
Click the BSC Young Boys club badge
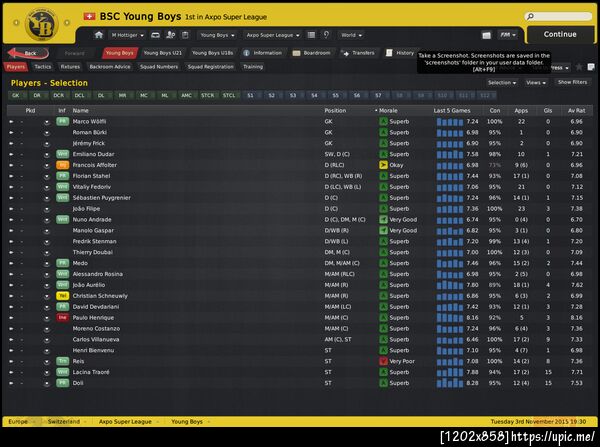click(41, 24)
